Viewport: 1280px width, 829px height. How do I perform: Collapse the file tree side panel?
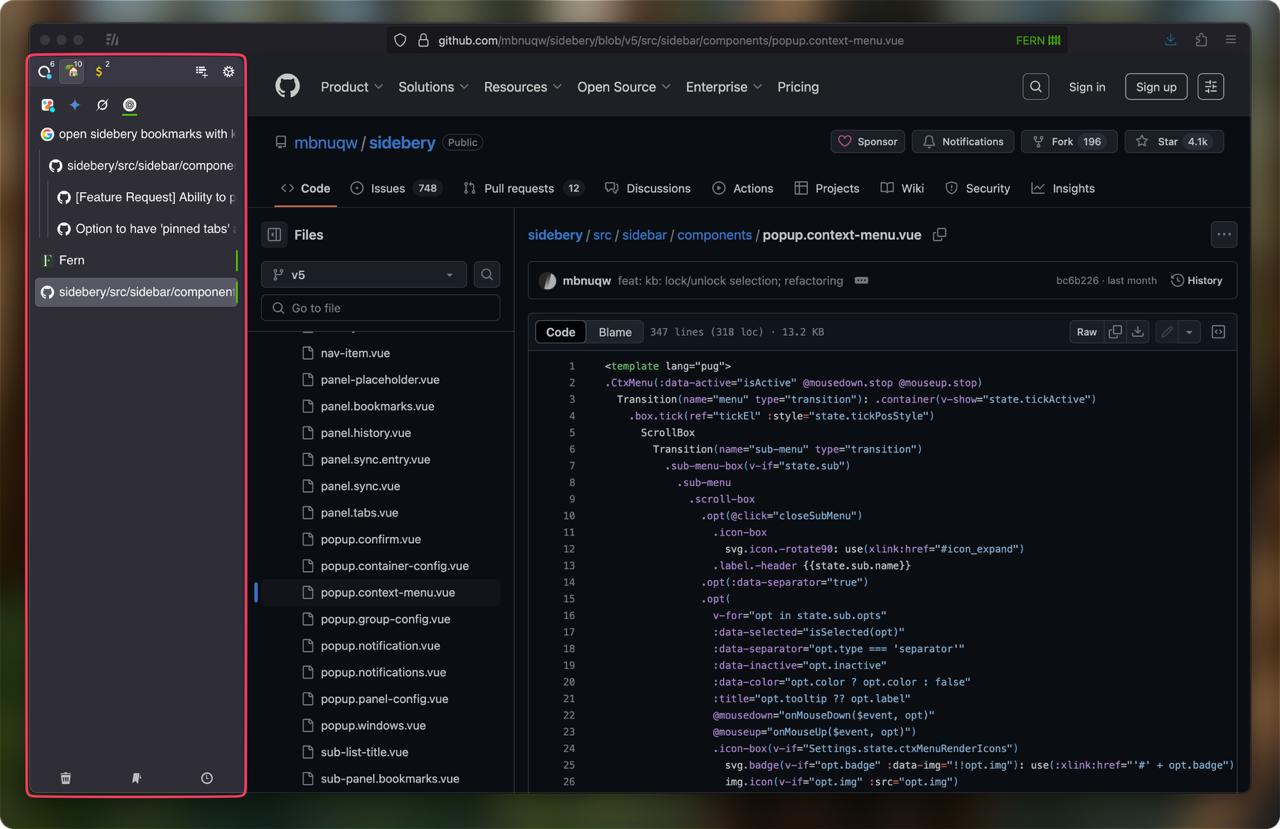coord(275,235)
